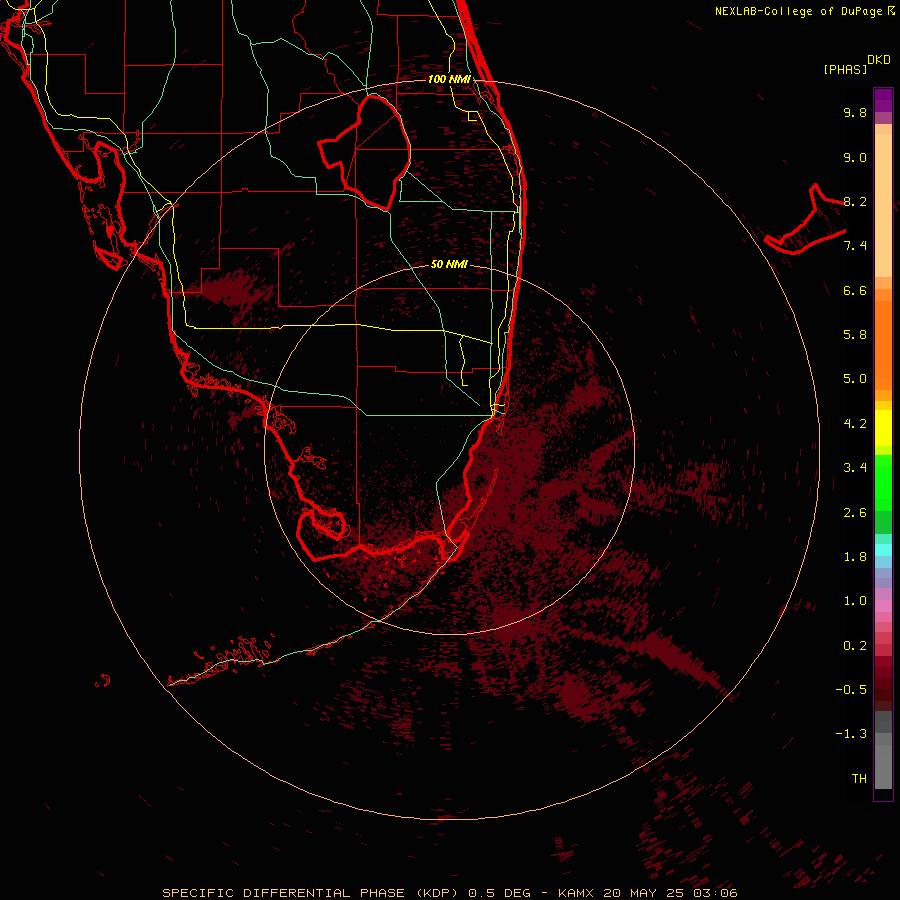Click the 9.8 value on color scale

[855, 112]
